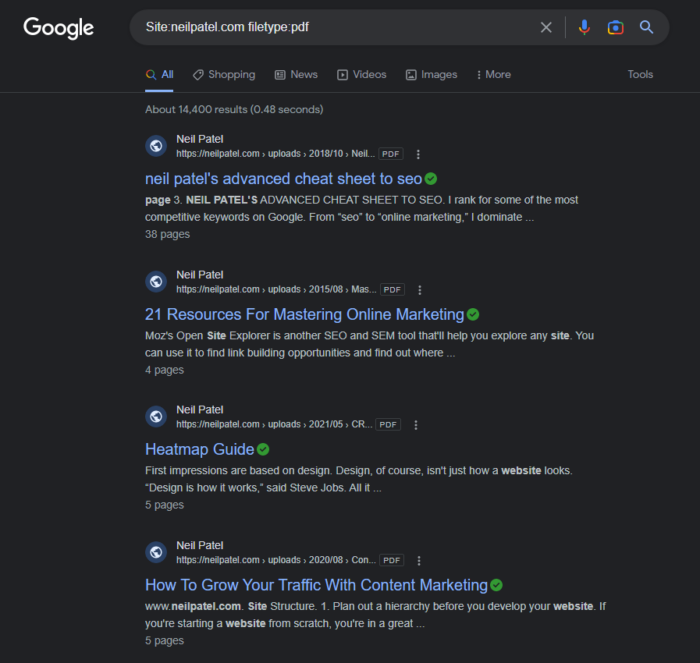This screenshot has width=700, height=663.
Task: Open options menu for the Content Marketing result
Action: pyautogui.click(x=419, y=560)
